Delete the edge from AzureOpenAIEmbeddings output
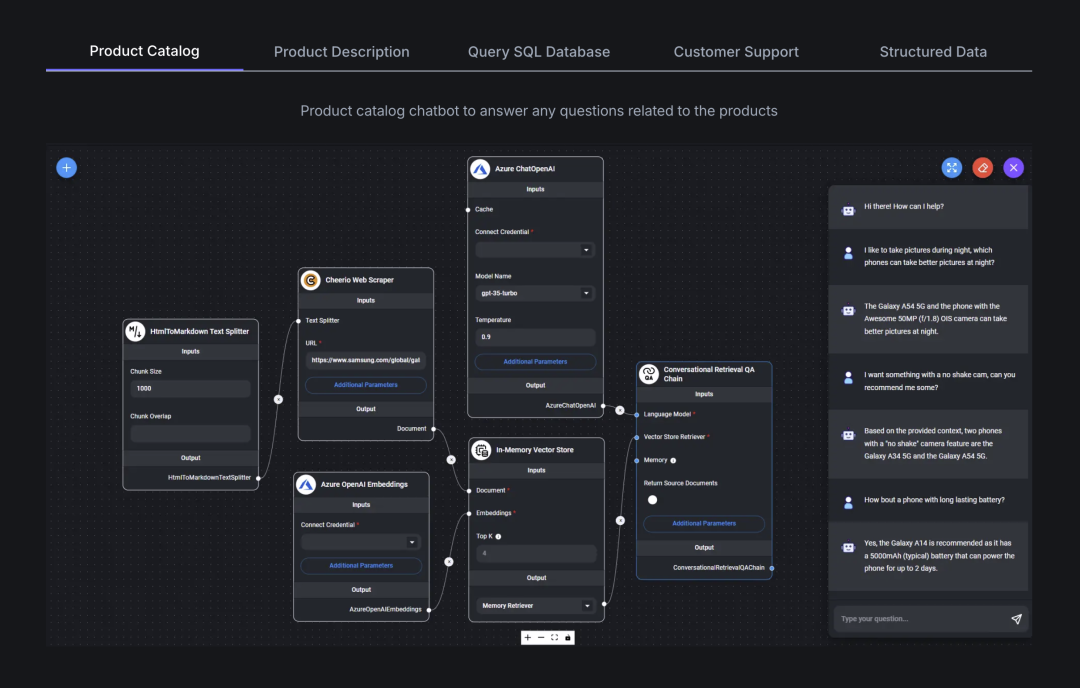The height and width of the screenshot is (688, 1080). pos(449,562)
